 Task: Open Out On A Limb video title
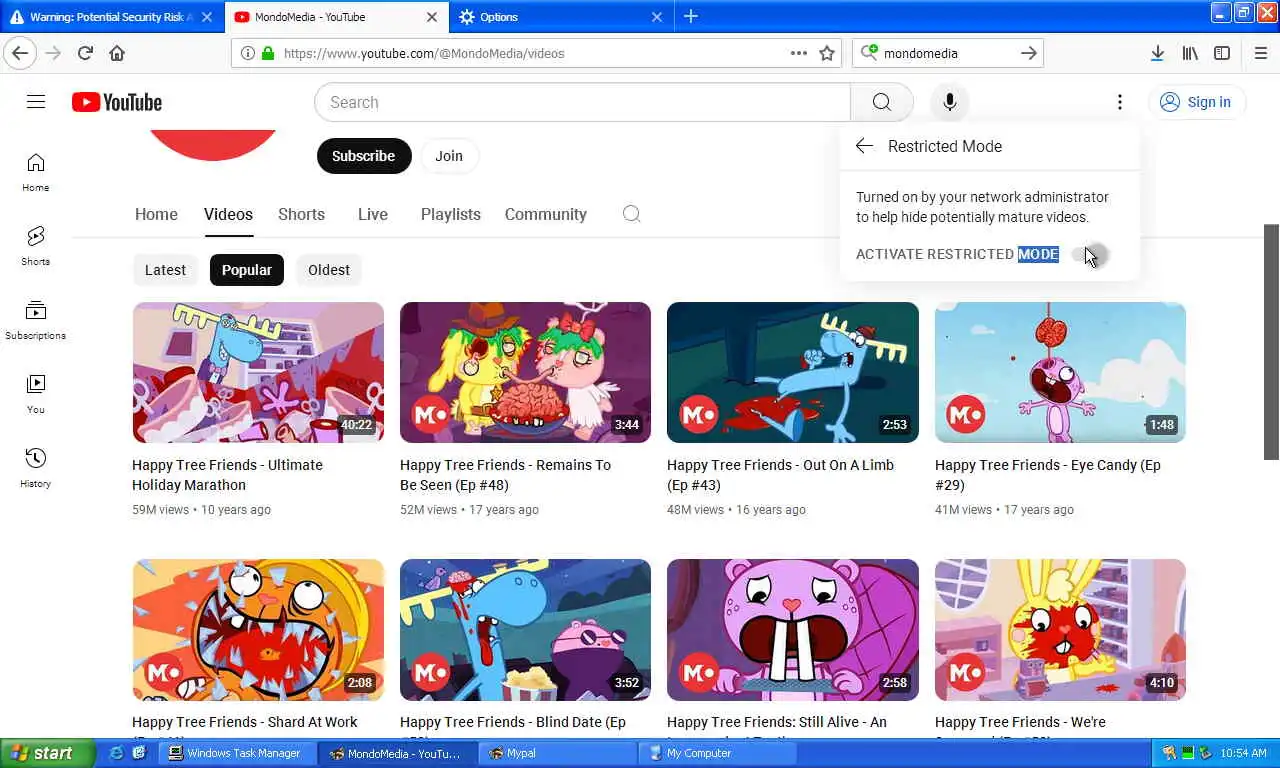pyautogui.click(x=780, y=475)
